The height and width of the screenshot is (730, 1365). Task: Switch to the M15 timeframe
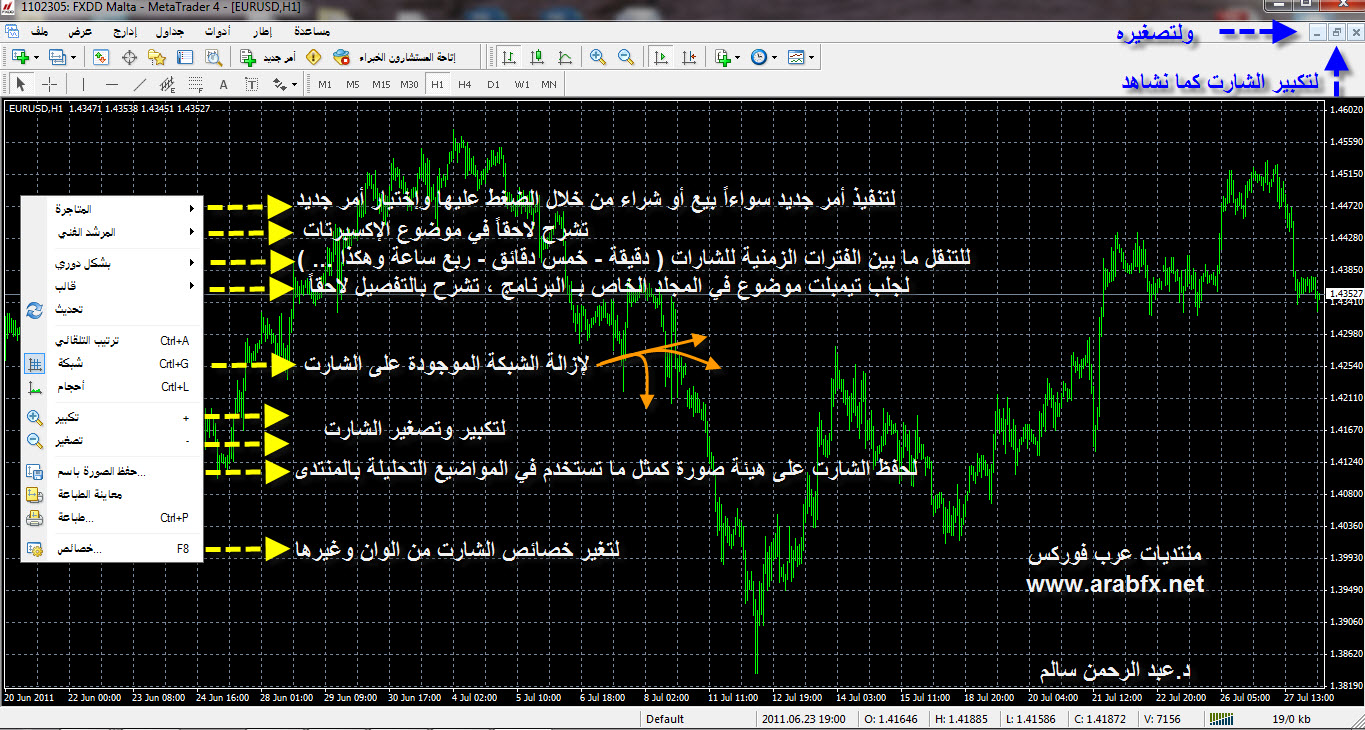(381, 84)
